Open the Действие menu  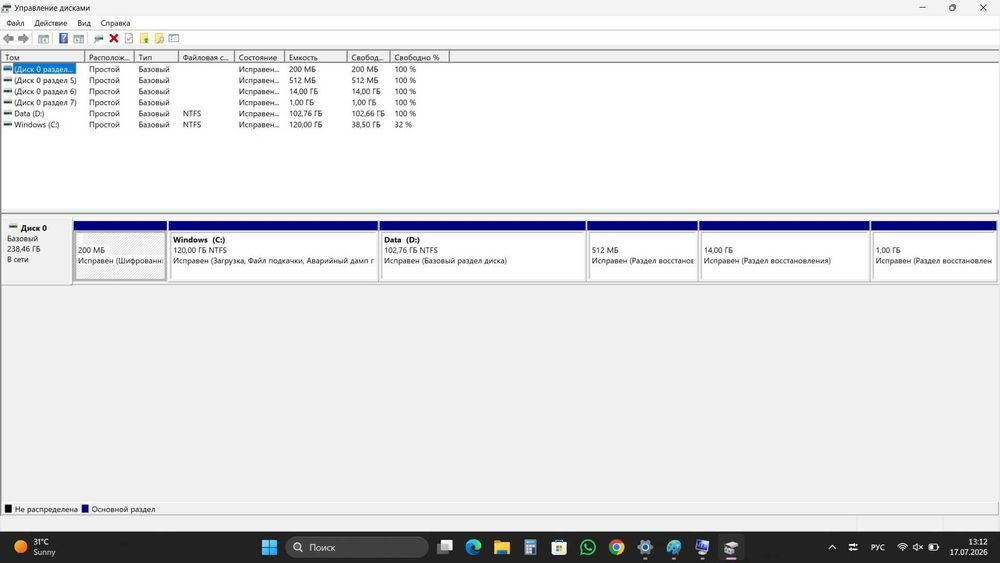pyautogui.click(x=50, y=23)
